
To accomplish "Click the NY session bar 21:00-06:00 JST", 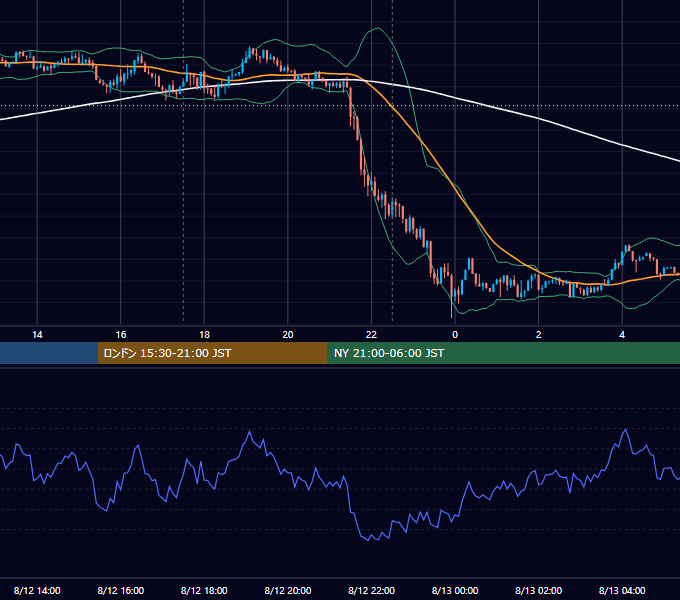I will tap(503, 353).
